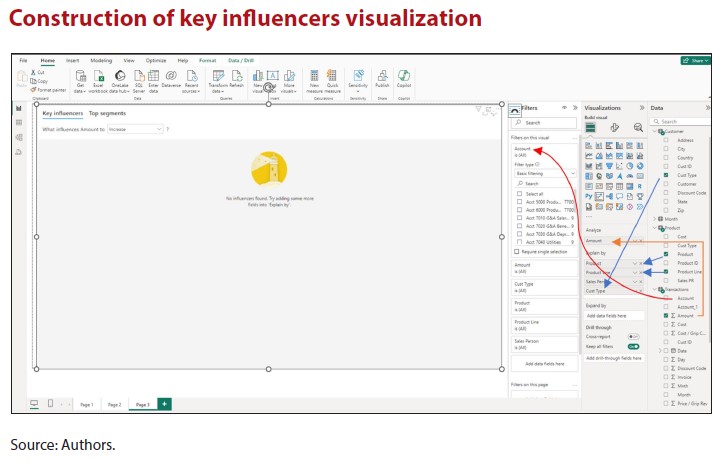This screenshot has width=724, height=463.
Task: Open More visuals in Insert group
Action: click(x=289, y=81)
